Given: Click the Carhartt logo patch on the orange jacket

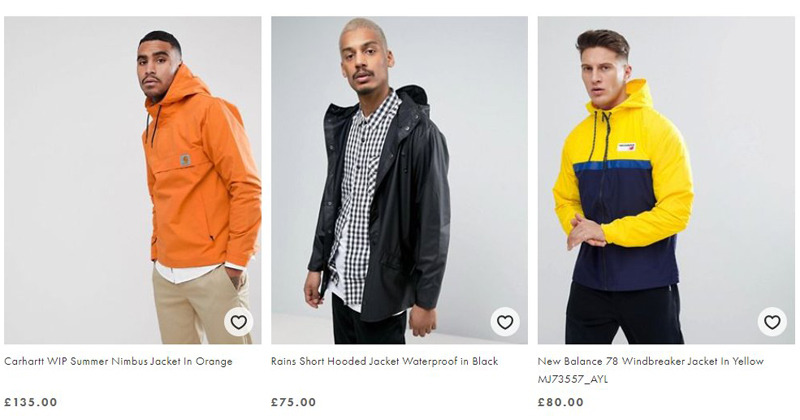Looking at the screenshot, I should point(185,159).
